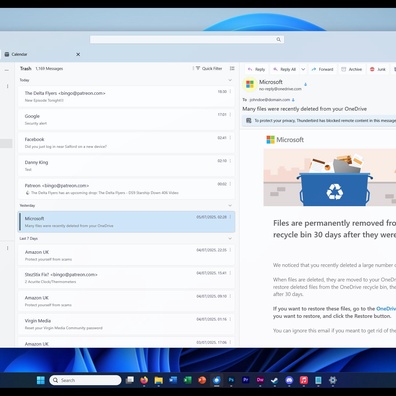The height and width of the screenshot is (396, 396).
Task: Open the Google Security alert email
Action: pos(126,119)
